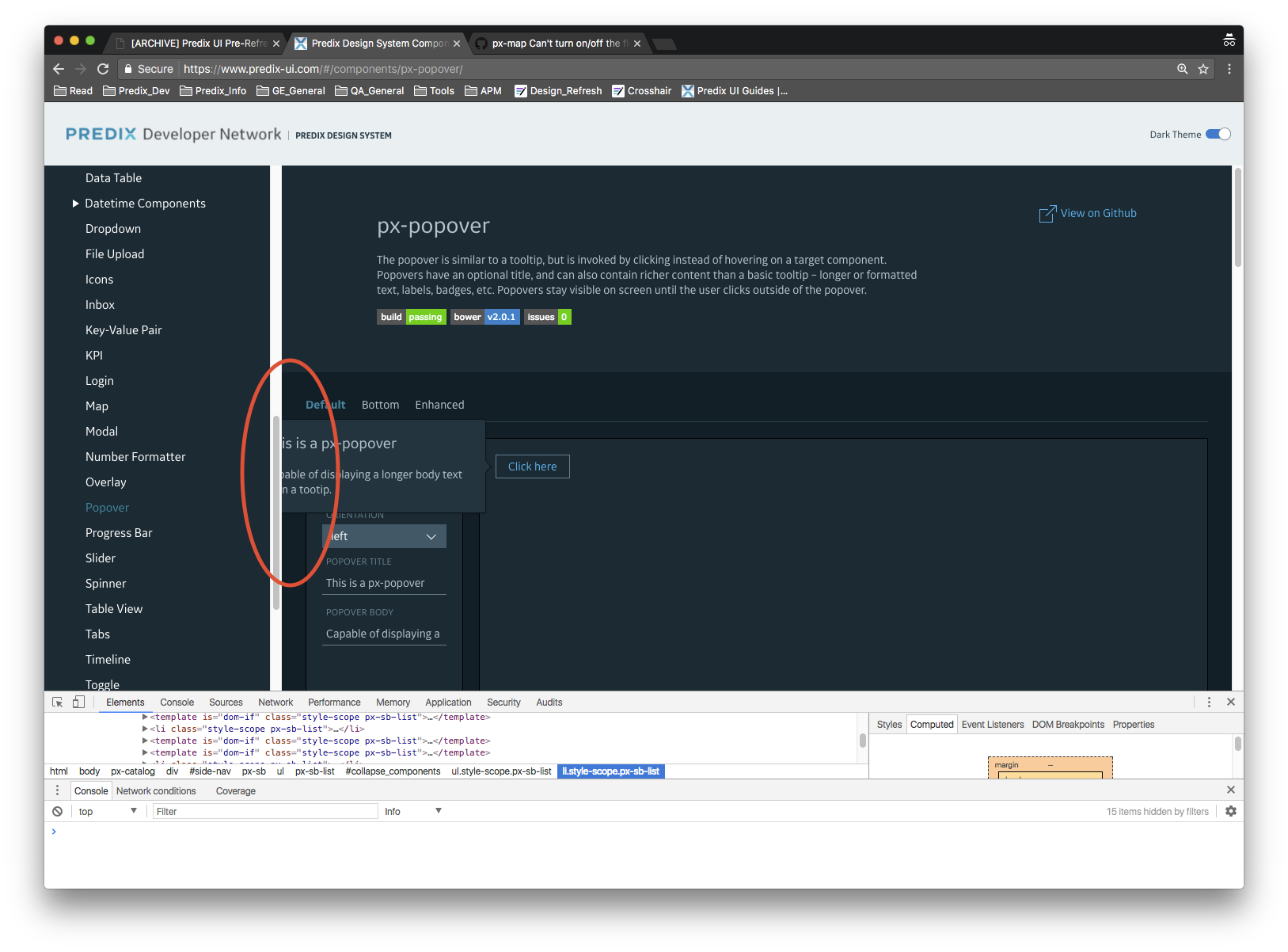1288x952 pixels.
Task: Click the console filter clear icon
Action: click(56, 811)
